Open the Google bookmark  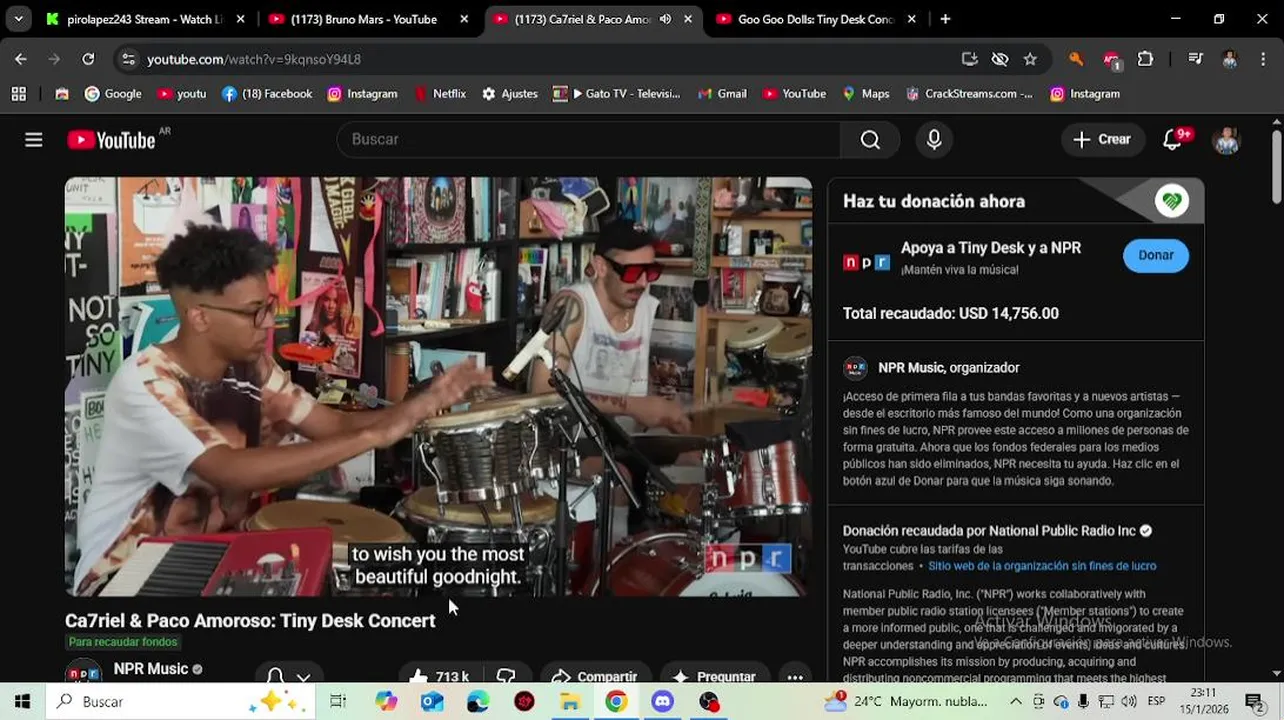(x=113, y=94)
